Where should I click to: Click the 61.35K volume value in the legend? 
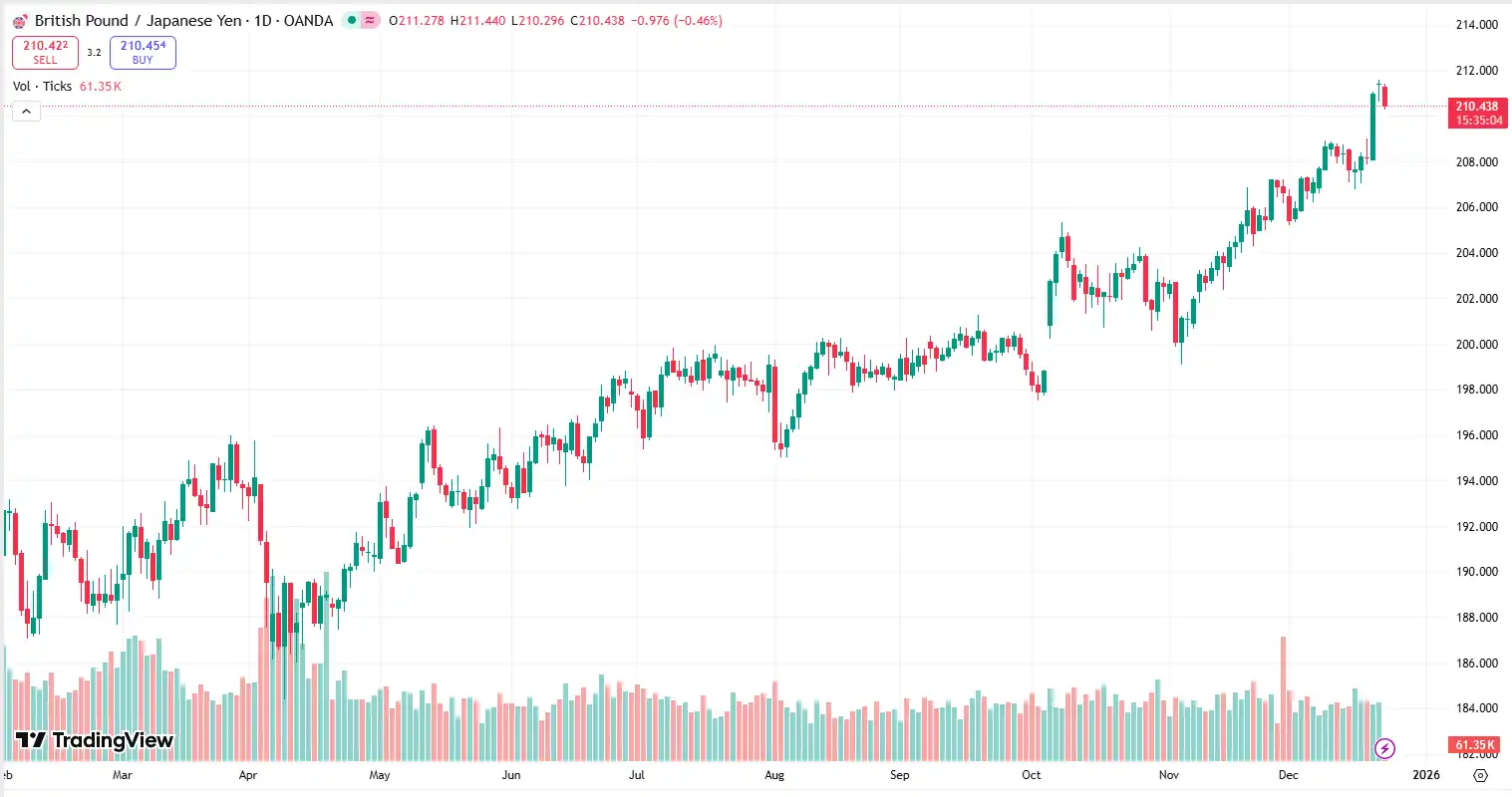coord(100,86)
